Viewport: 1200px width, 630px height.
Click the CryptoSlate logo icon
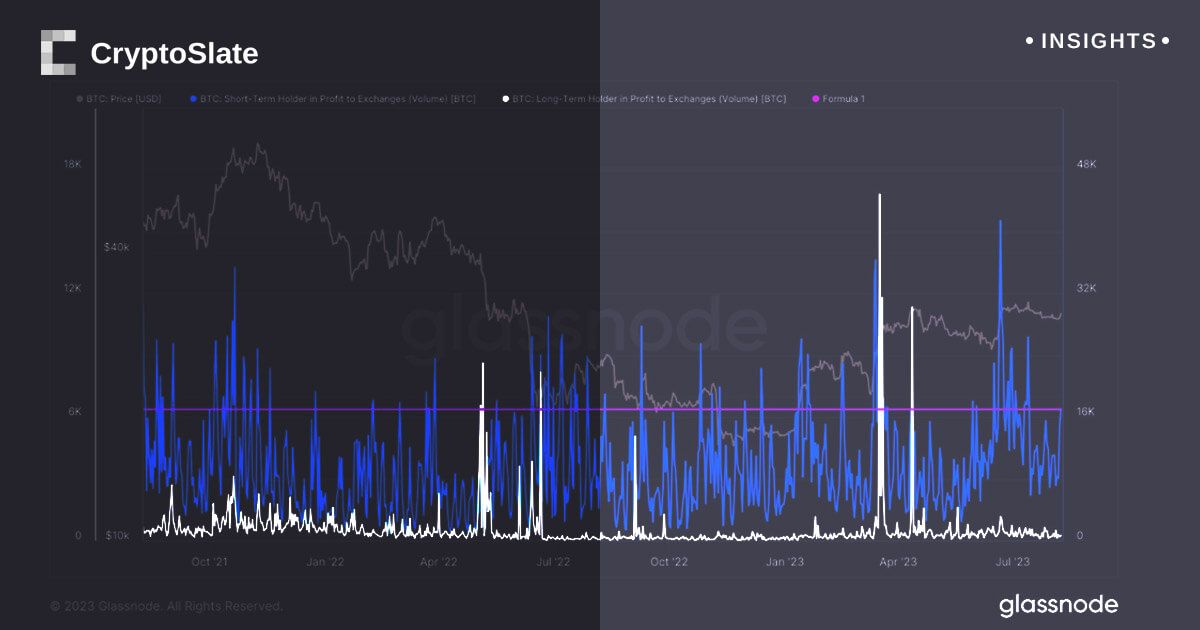(x=58, y=53)
